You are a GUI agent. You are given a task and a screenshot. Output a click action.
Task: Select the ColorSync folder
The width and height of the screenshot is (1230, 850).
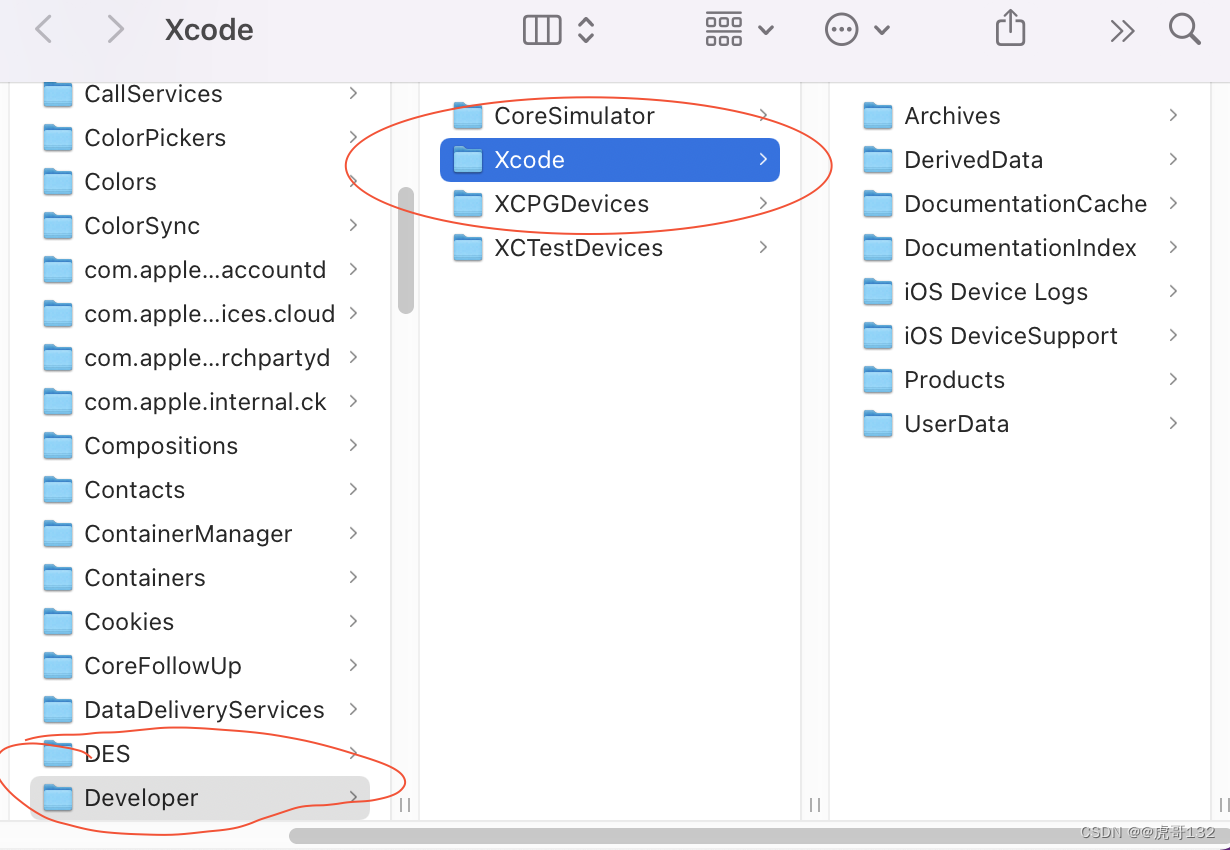click(200, 226)
